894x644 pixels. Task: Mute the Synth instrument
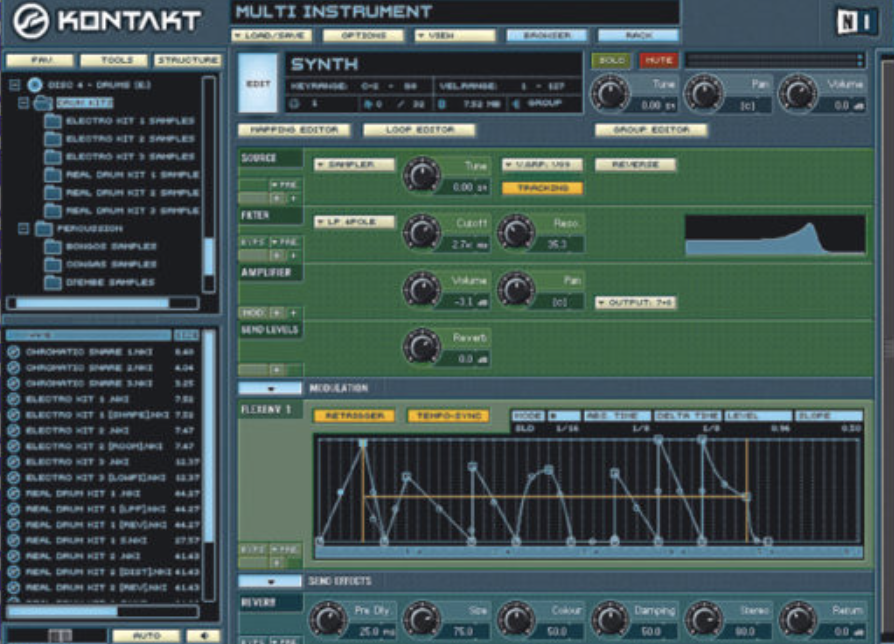tap(659, 60)
